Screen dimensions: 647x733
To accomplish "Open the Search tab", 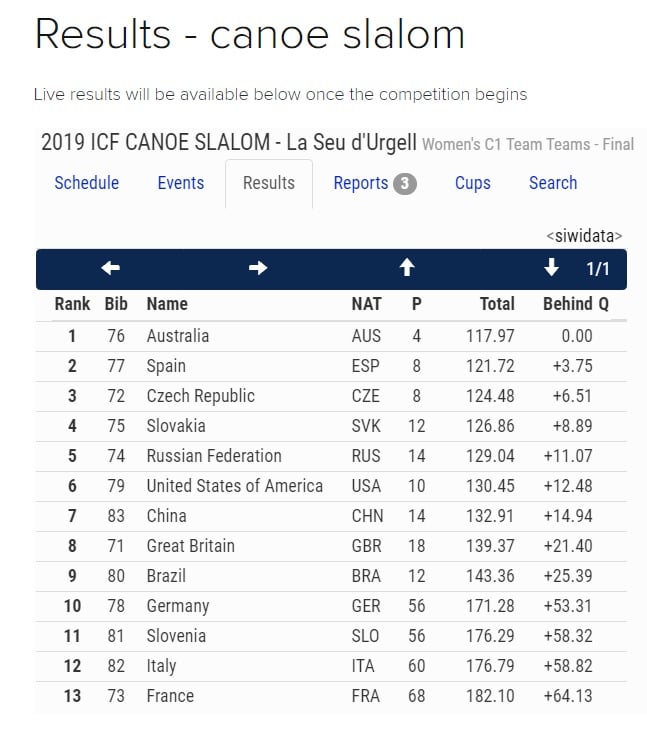I will 553,183.
